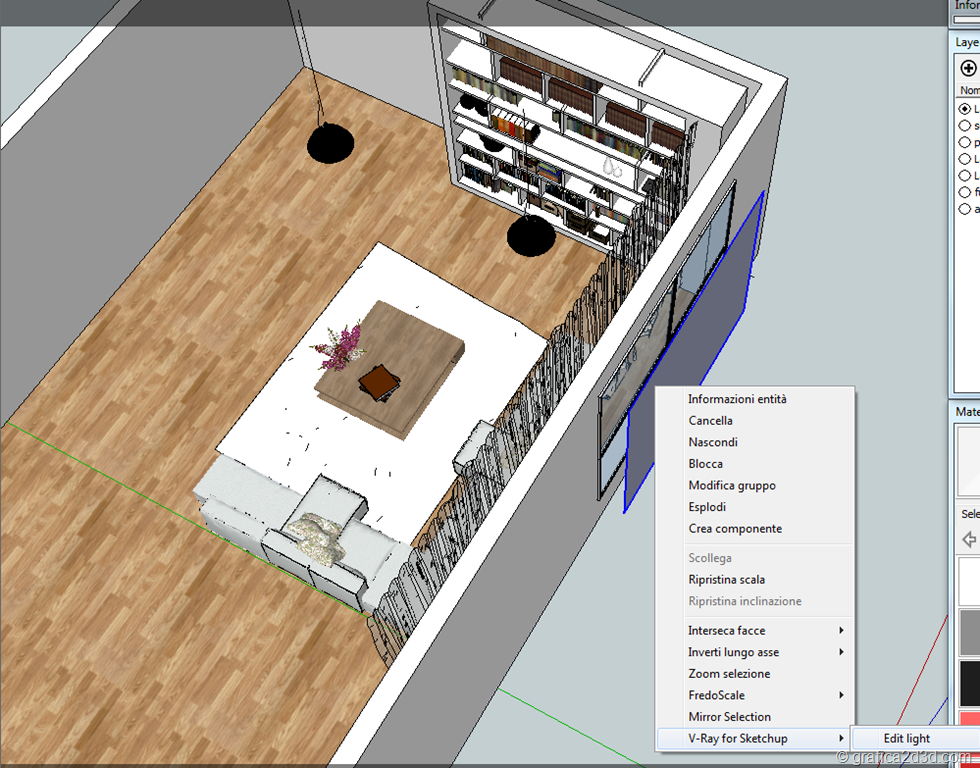
Task: Click the back arrow in Materials panel
Action: coord(968,540)
